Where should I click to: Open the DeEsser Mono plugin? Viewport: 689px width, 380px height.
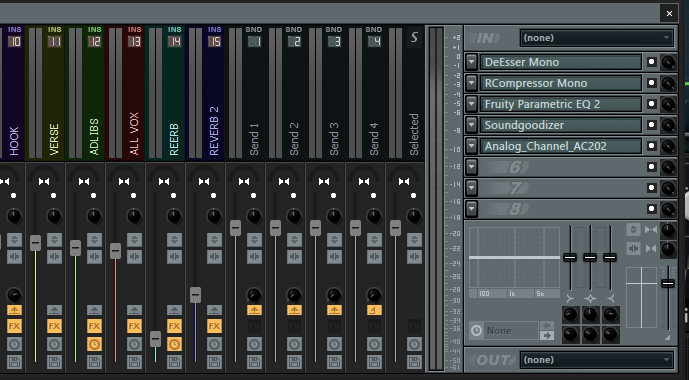pos(560,62)
